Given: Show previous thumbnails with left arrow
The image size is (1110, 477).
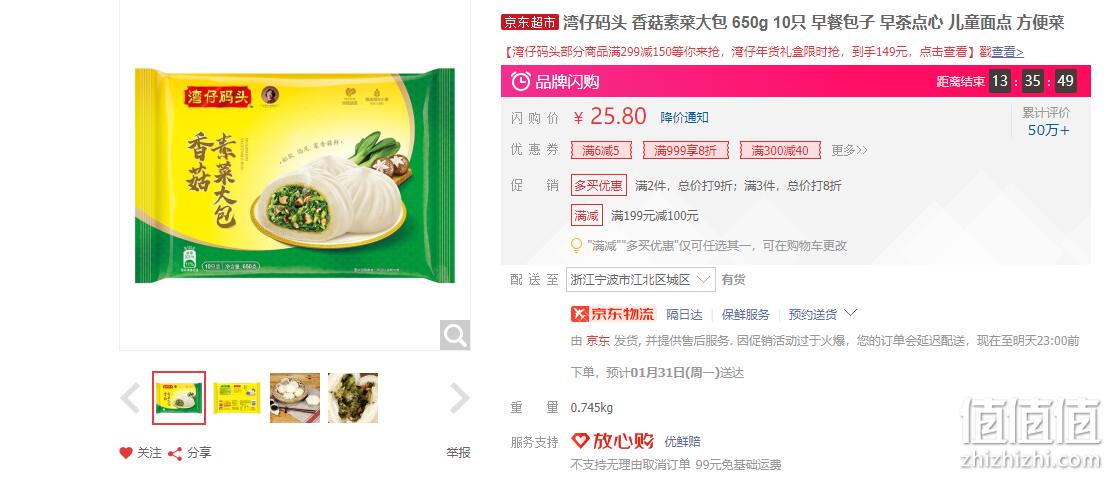Looking at the screenshot, I should click(130, 398).
